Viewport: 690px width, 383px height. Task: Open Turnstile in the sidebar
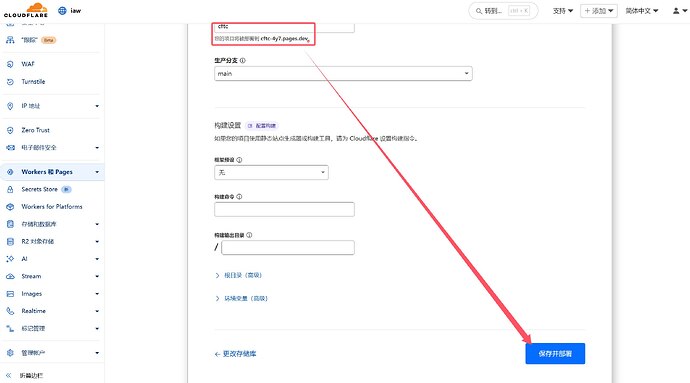tap(33, 81)
